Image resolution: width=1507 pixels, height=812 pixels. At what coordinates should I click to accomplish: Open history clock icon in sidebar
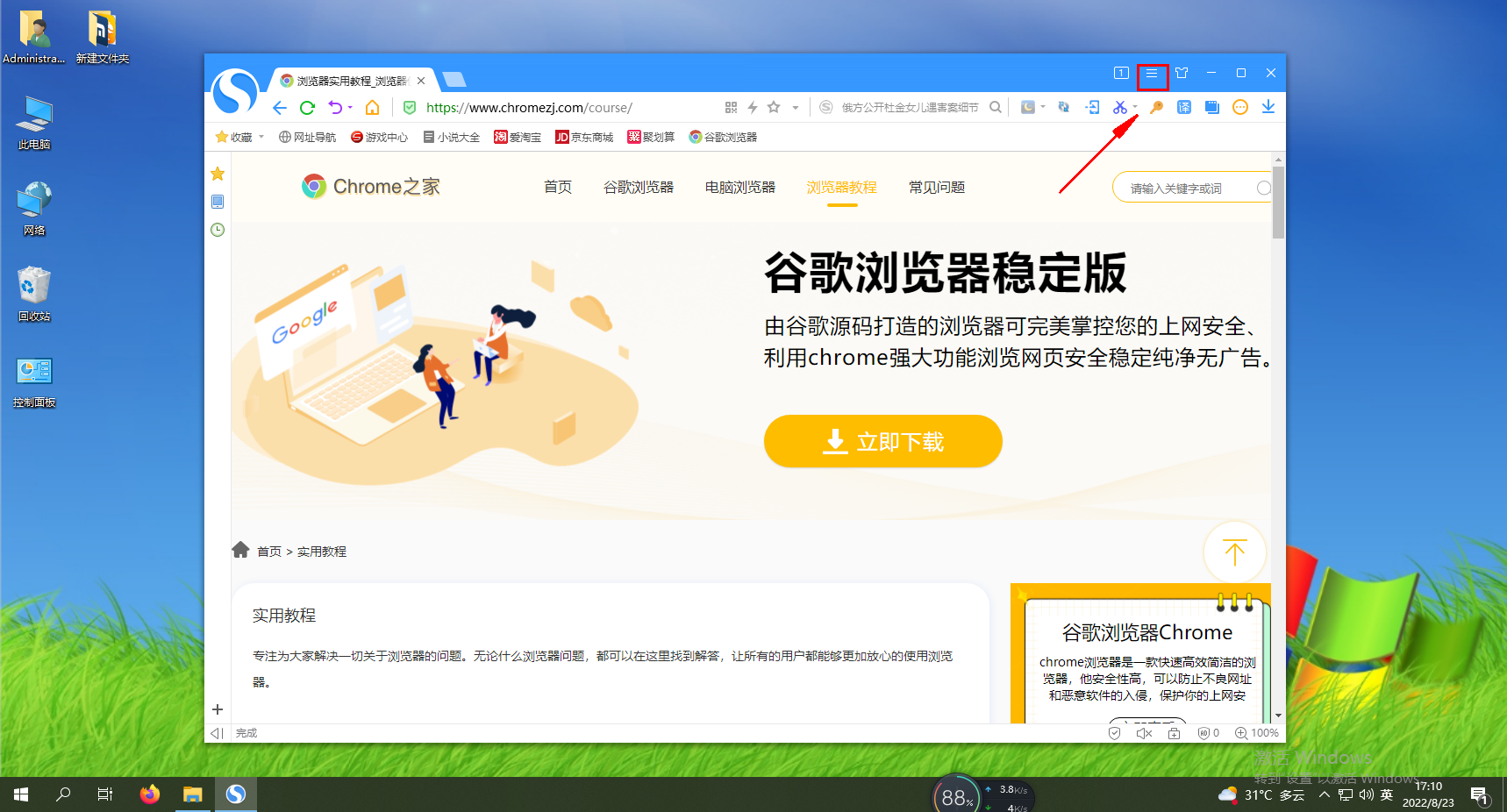point(218,230)
